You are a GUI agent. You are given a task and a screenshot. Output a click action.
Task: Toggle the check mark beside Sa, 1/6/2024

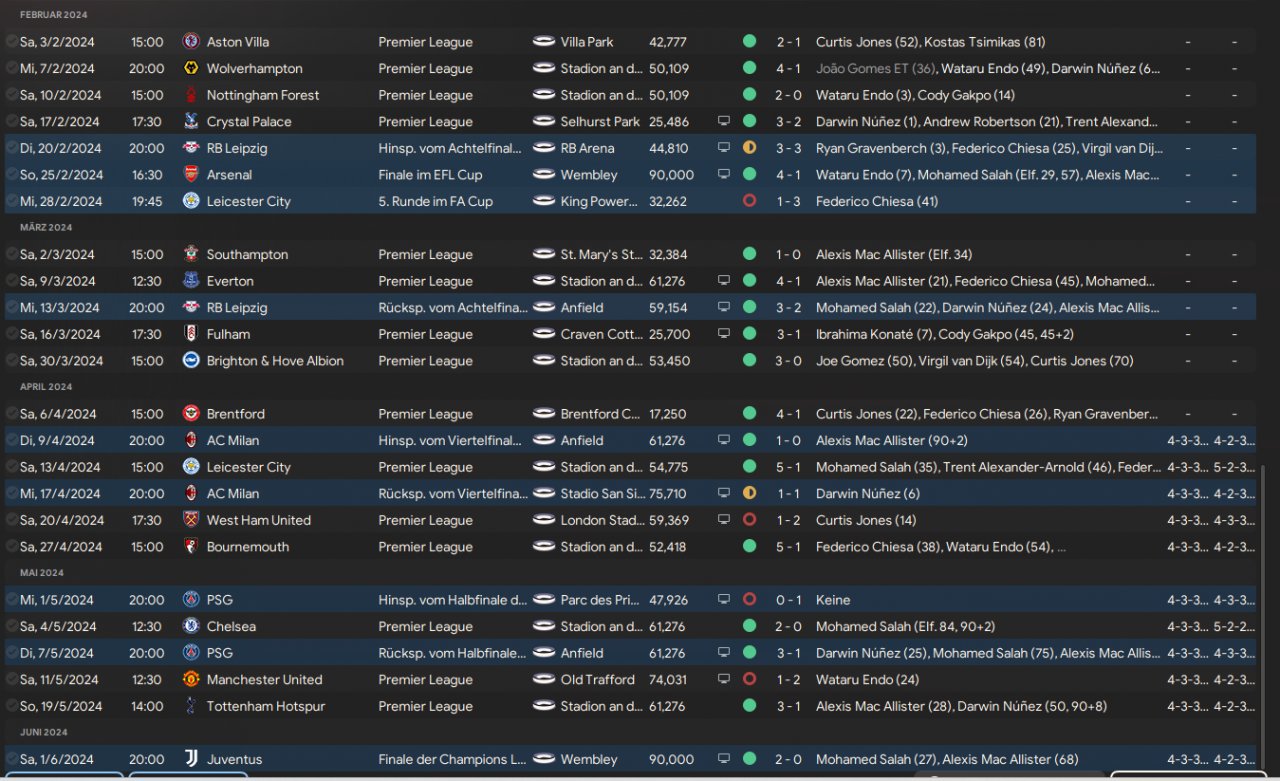click(11, 759)
